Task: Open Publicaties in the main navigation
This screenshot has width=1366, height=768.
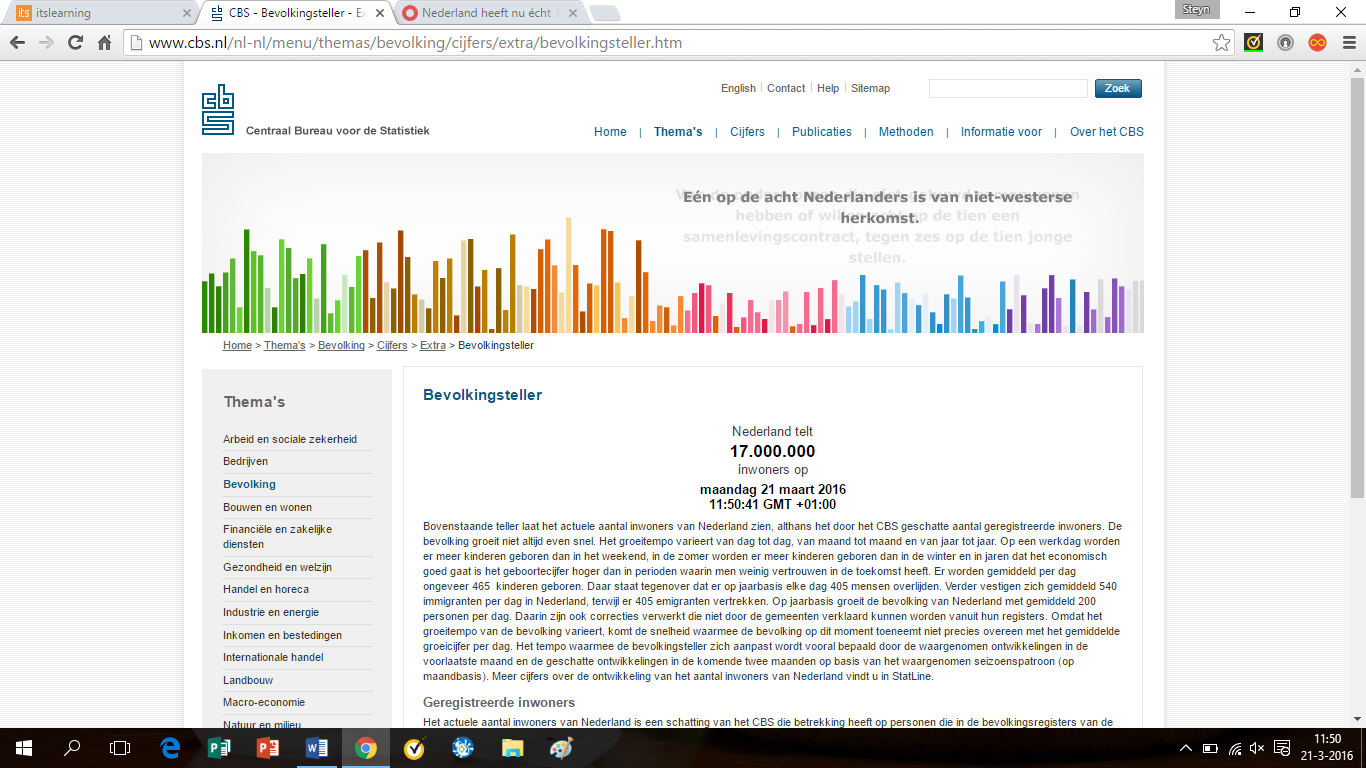Action: [822, 132]
